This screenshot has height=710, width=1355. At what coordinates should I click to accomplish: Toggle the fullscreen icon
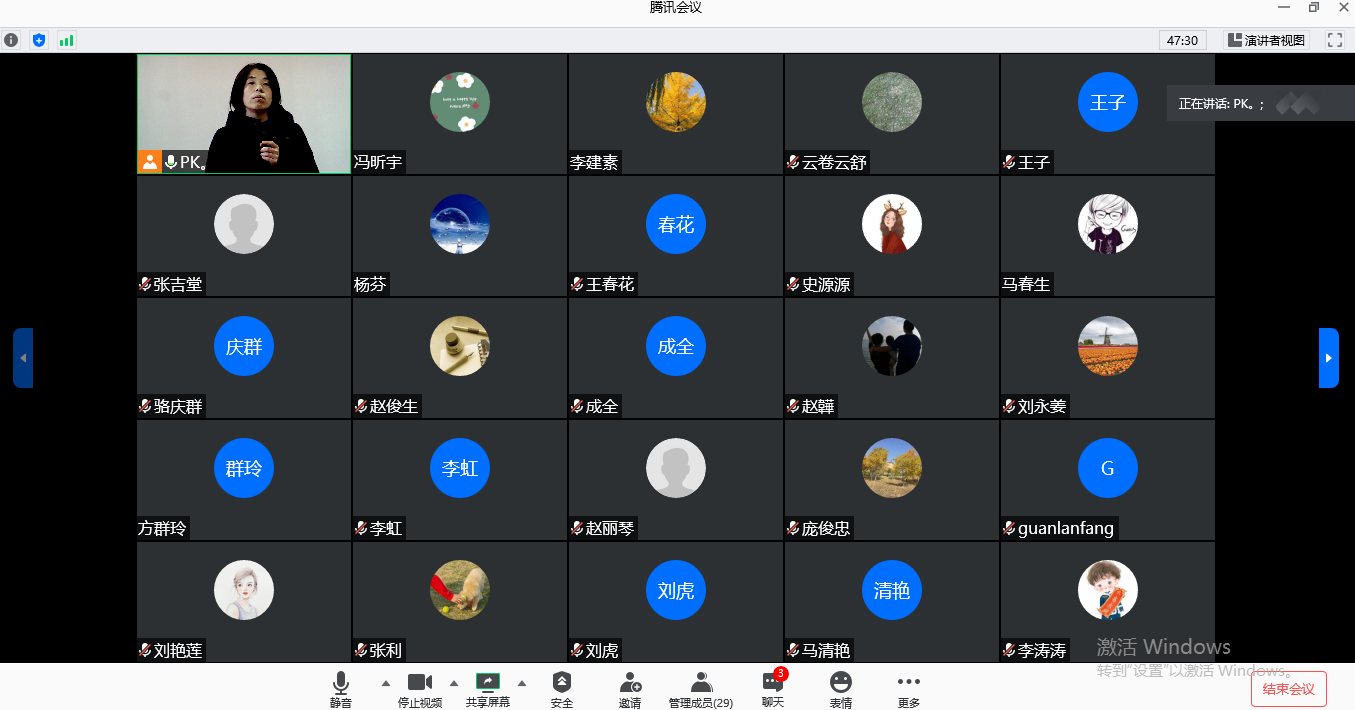pyautogui.click(x=1334, y=40)
